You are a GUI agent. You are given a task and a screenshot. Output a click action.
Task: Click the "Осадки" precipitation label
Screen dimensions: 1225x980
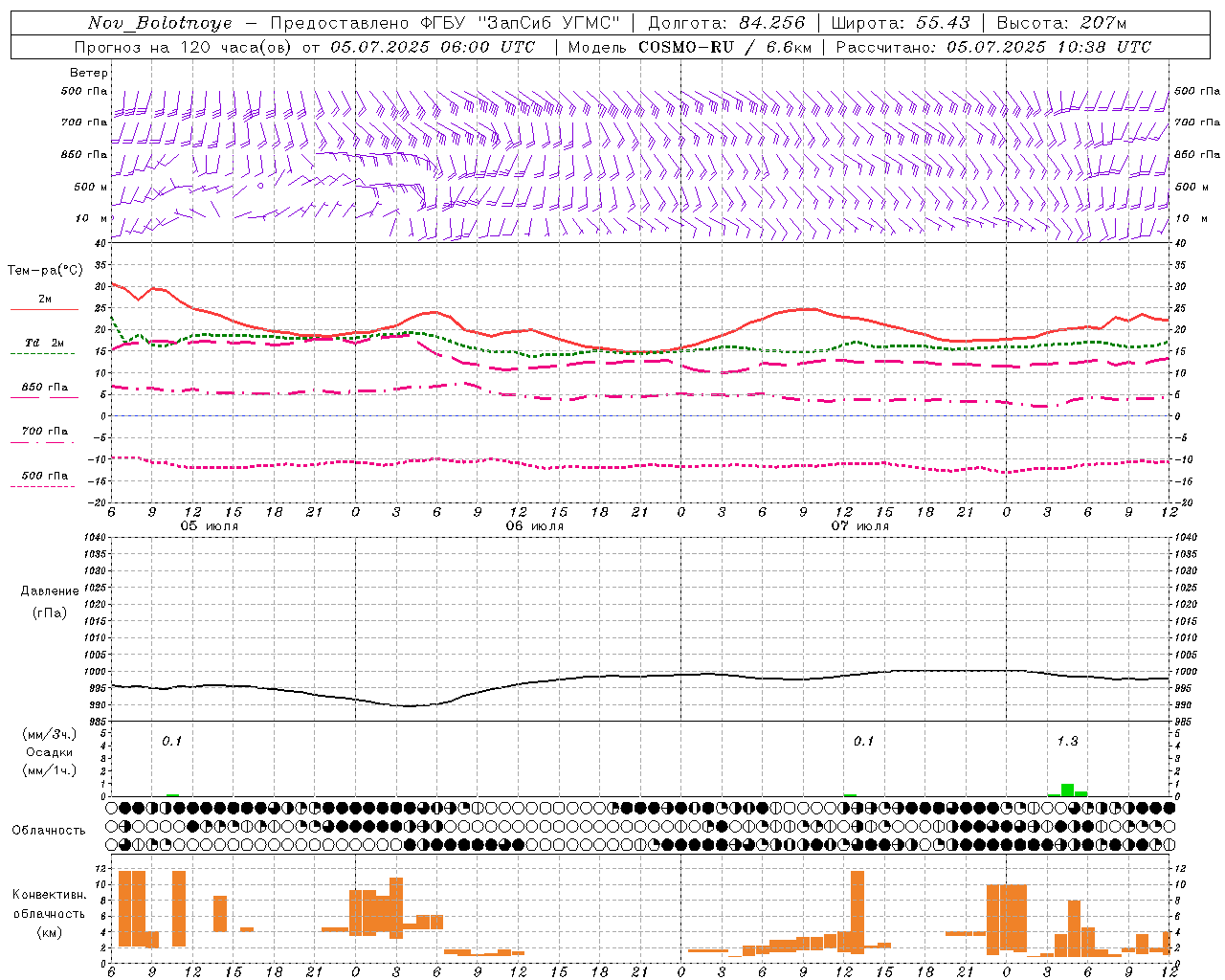click(50, 752)
